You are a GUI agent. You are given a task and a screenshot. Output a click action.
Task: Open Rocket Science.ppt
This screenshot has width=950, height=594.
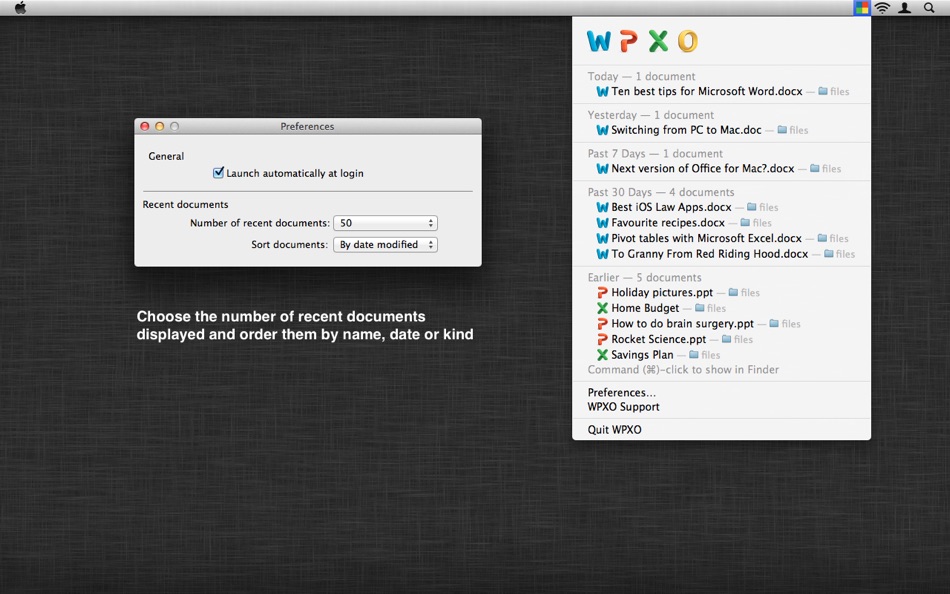click(659, 339)
